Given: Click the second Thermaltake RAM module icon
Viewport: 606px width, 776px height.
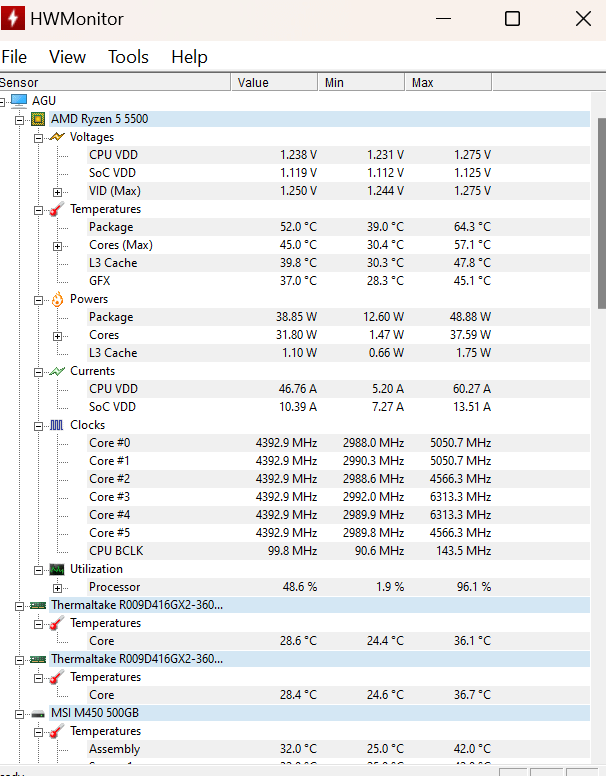Looking at the screenshot, I should click(38, 659).
